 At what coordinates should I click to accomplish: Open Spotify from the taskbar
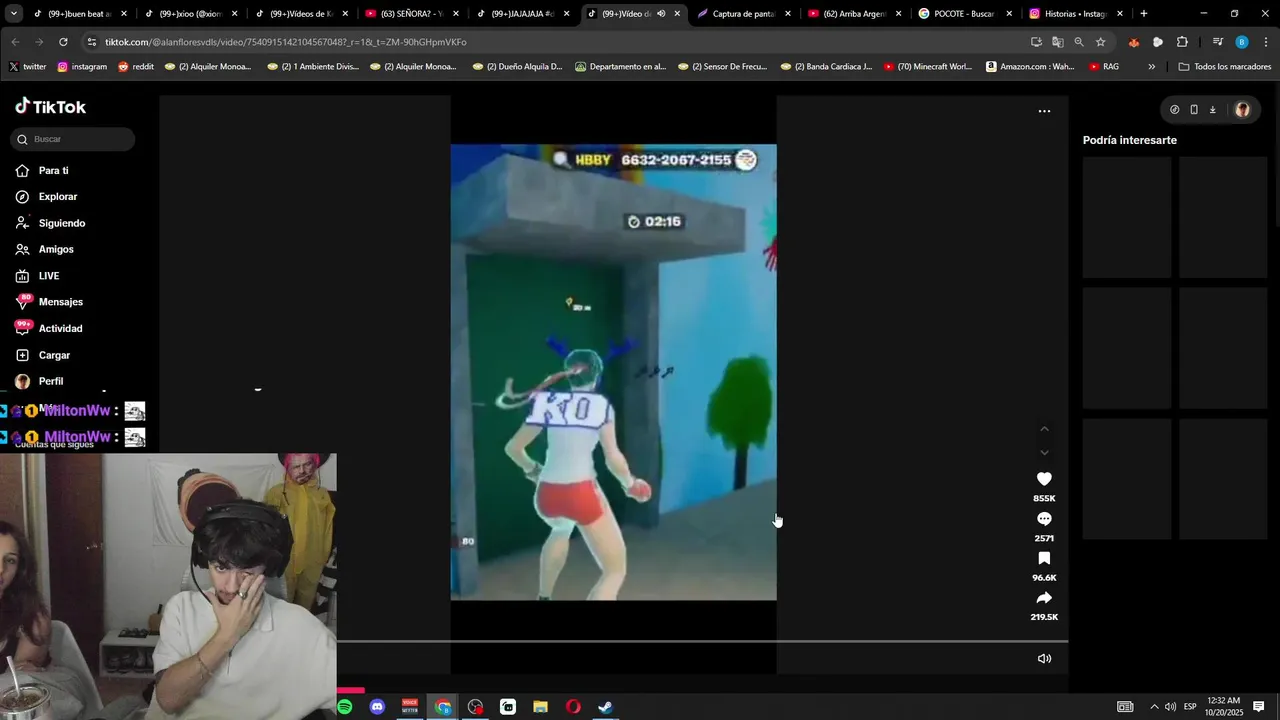(x=344, y=707)
